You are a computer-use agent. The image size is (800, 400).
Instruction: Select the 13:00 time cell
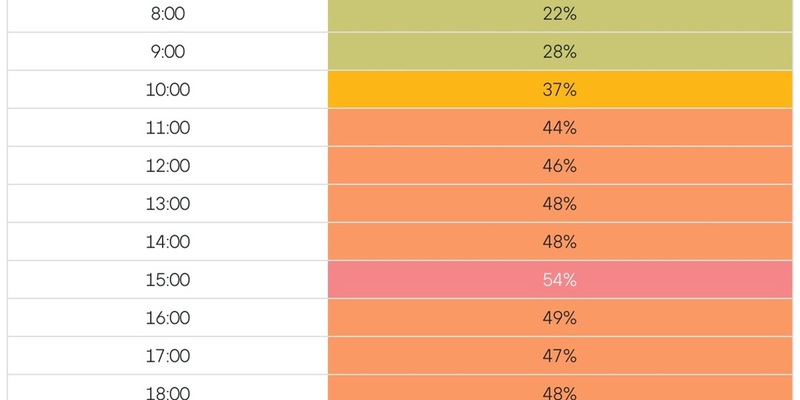(167, 204)
